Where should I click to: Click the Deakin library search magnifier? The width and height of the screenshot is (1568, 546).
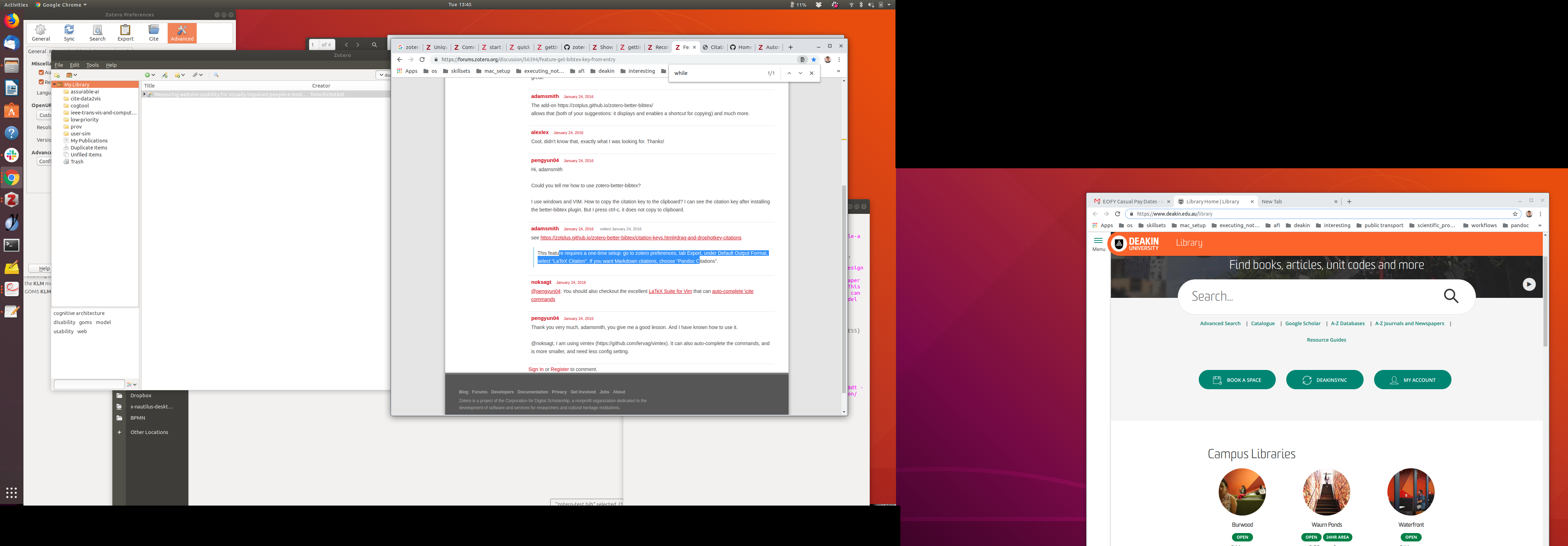[1450, 296]
